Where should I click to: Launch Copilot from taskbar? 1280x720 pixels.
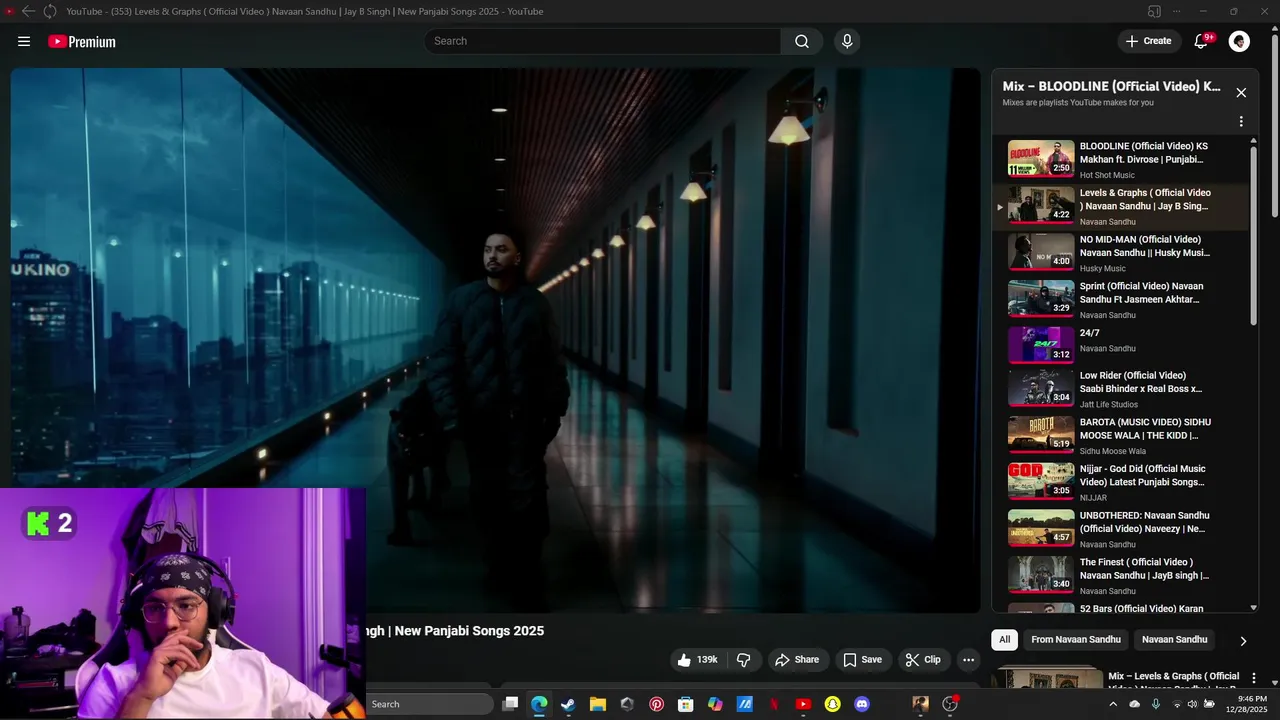(x=715, y=704)
